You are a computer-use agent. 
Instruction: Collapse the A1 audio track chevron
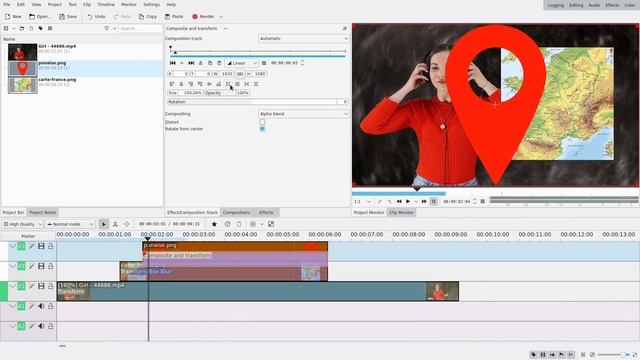[x=12, y=306]
